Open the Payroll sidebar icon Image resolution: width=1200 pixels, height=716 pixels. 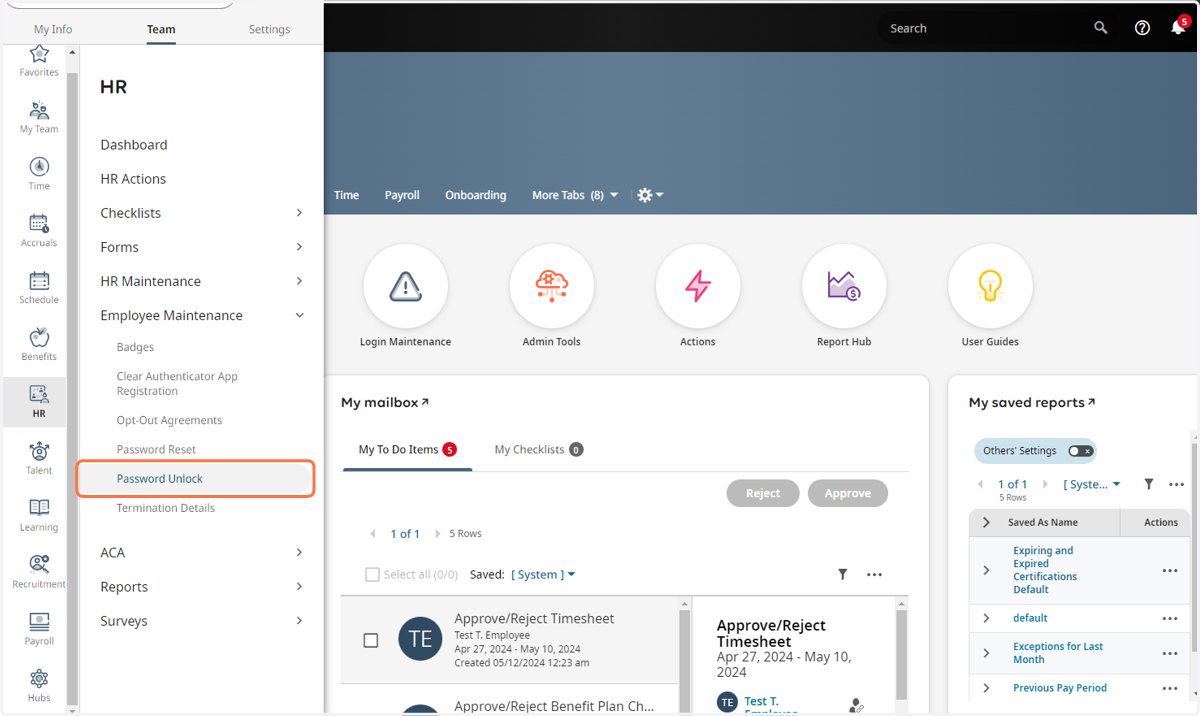point(39,630)
